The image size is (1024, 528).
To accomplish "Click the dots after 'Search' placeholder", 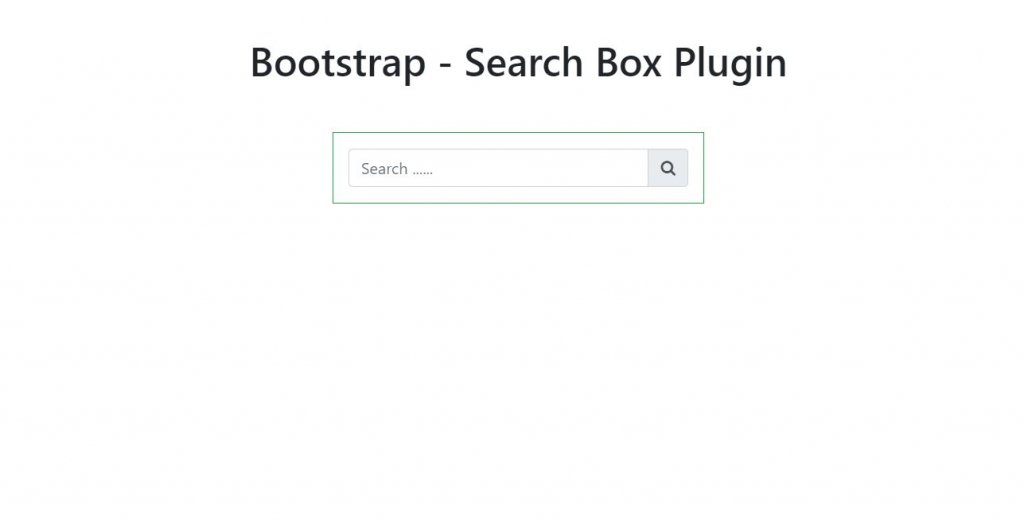I will (423, 173).
